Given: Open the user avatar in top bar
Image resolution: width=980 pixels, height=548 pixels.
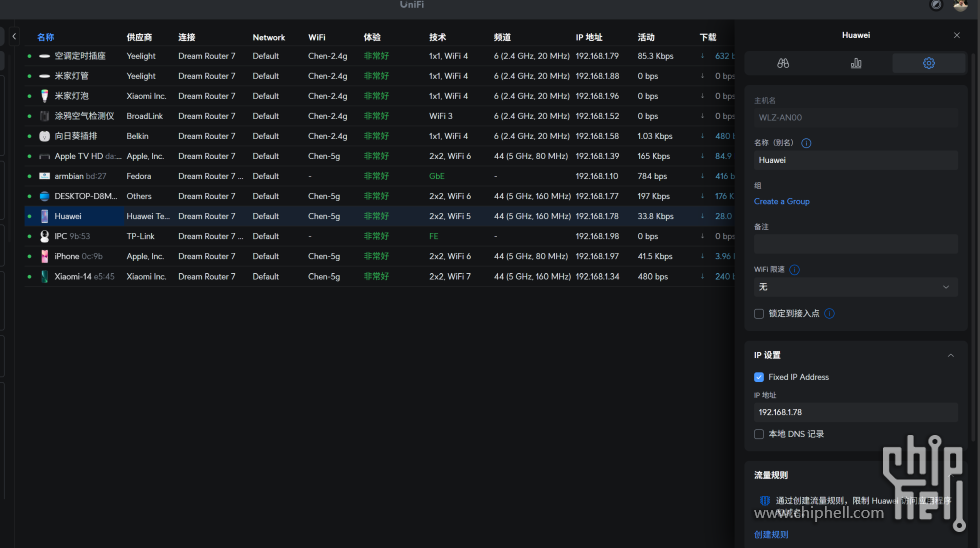Looking at the screenshot, I should click(x=961, y=5).
